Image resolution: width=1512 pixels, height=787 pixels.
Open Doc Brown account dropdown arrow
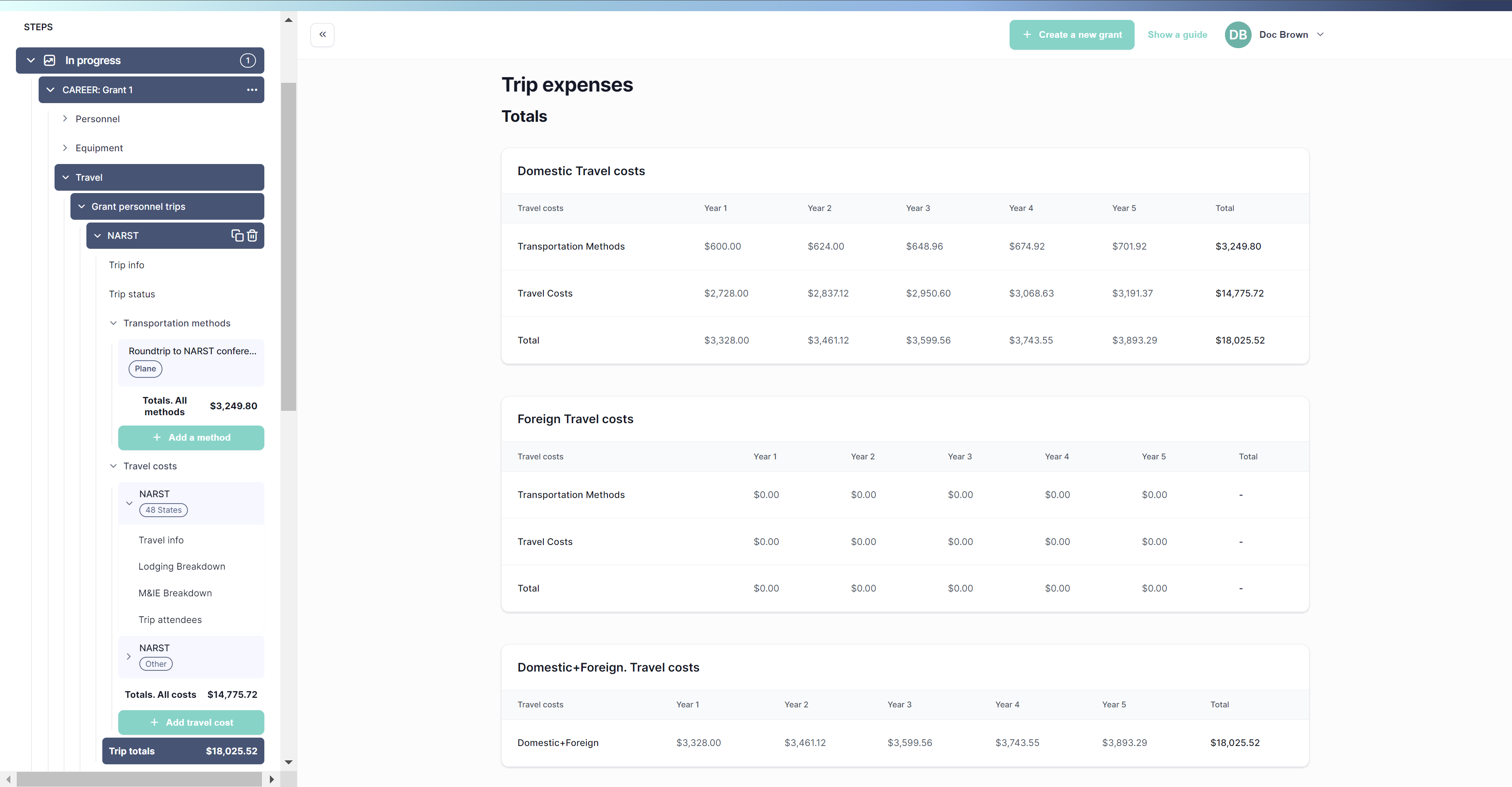(1321, 35)
